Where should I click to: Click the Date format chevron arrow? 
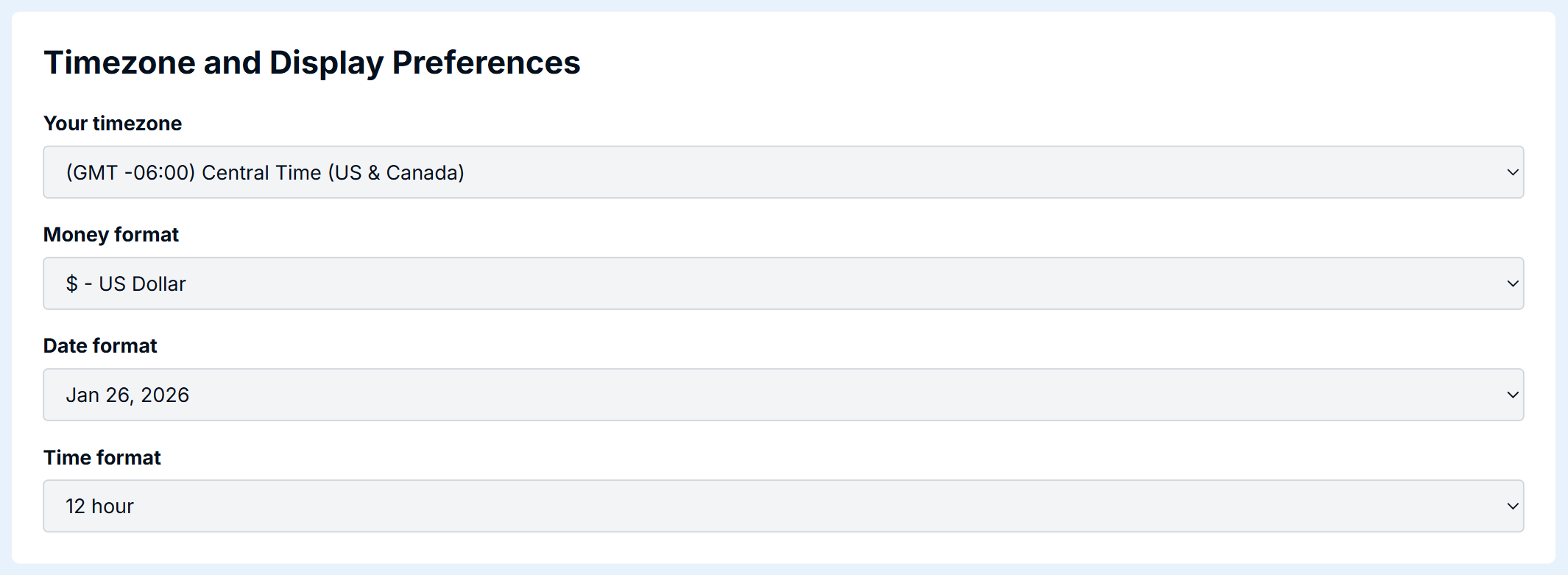(1512, 395)
